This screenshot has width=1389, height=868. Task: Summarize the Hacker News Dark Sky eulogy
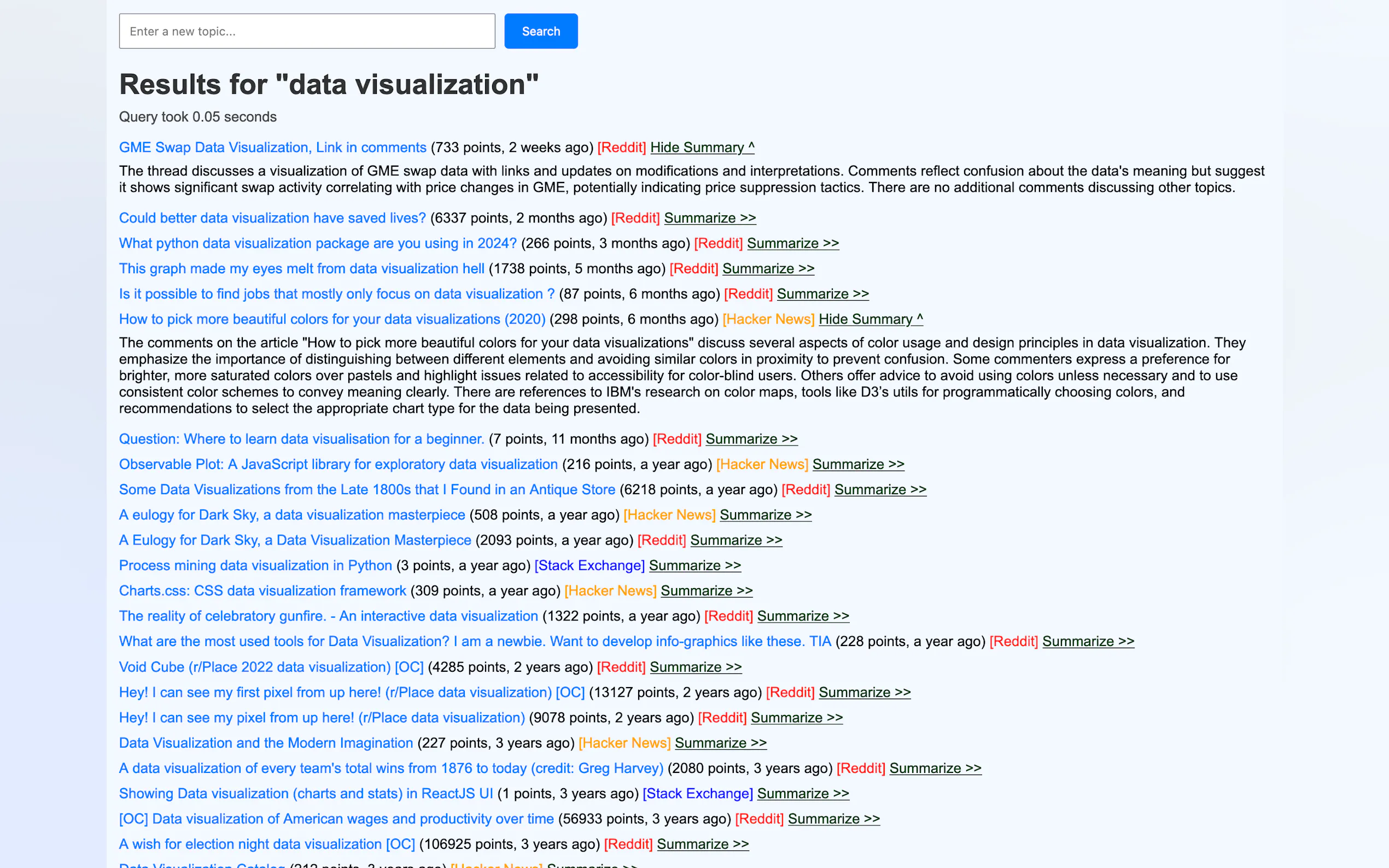(x=765, y=515)
